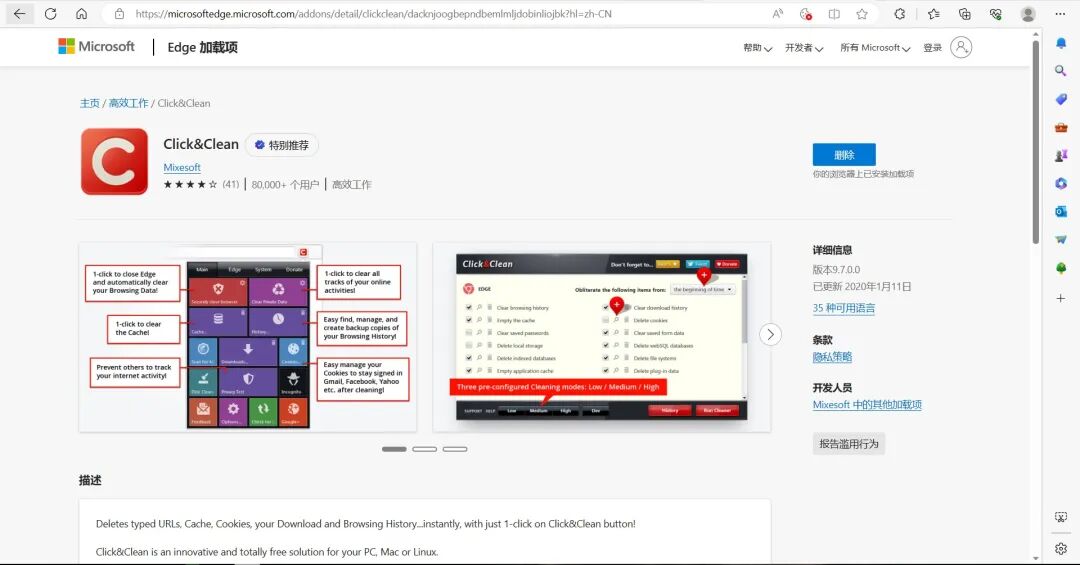
Task: Select the first carousel page indicator
Action: click(394, 449)
